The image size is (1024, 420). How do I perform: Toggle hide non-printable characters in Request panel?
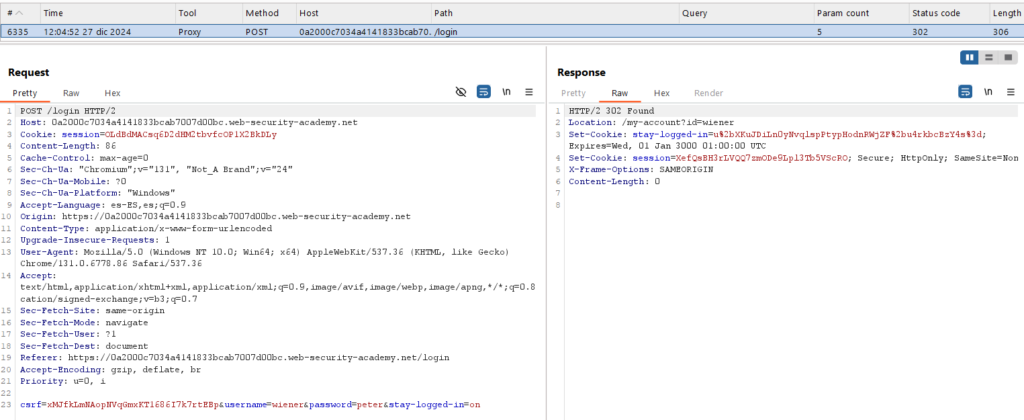click(x=460, y=93)
